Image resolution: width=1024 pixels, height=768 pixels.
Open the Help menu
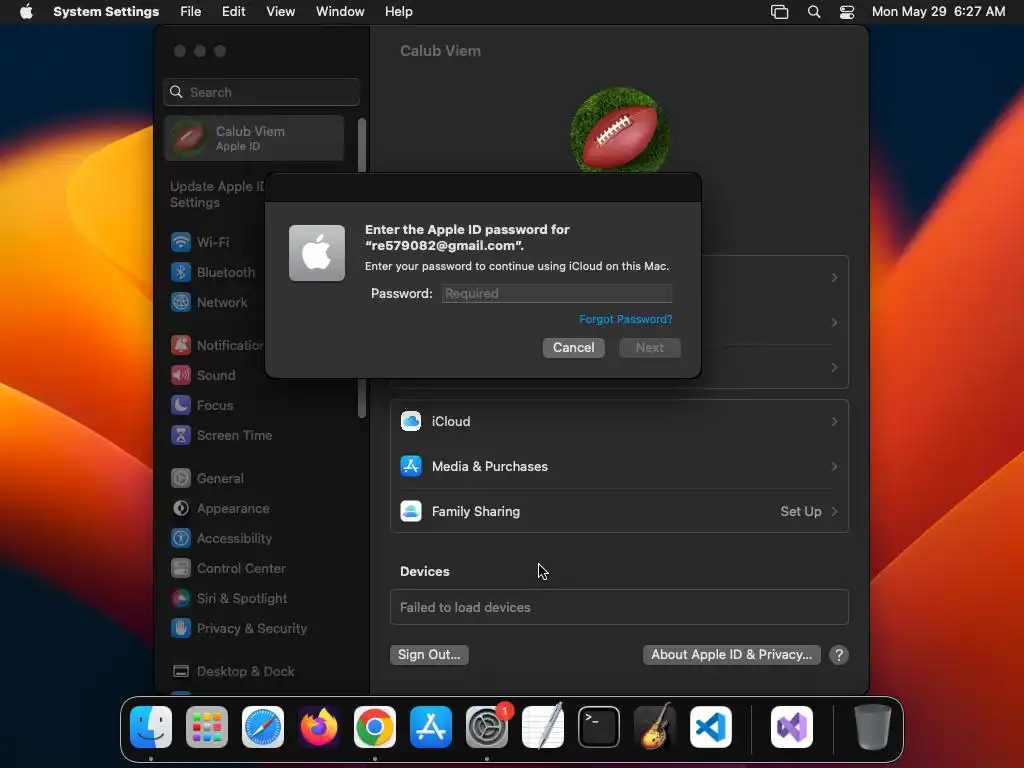(x=398, y=12)
